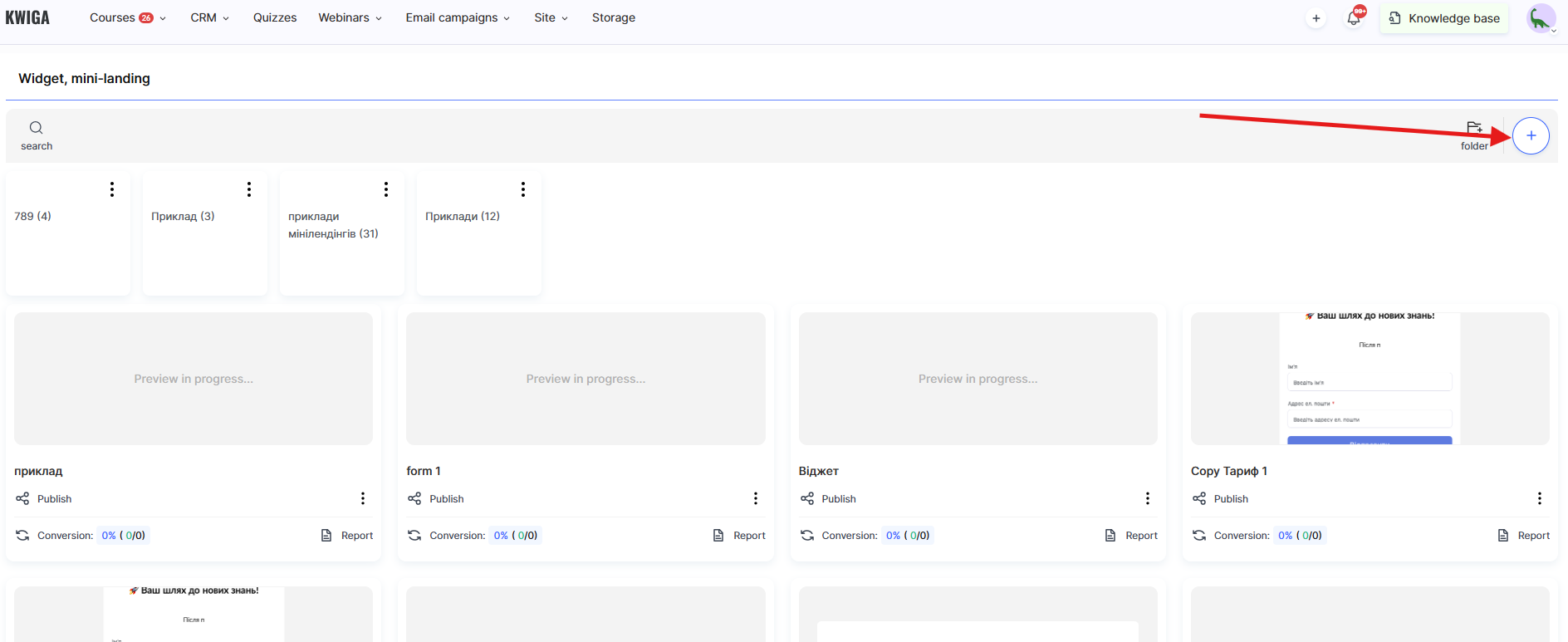Viewport: 1568px width, 642px height.
Task: Click the share icon for the Віджет widget
Action: tap(806, 498)
